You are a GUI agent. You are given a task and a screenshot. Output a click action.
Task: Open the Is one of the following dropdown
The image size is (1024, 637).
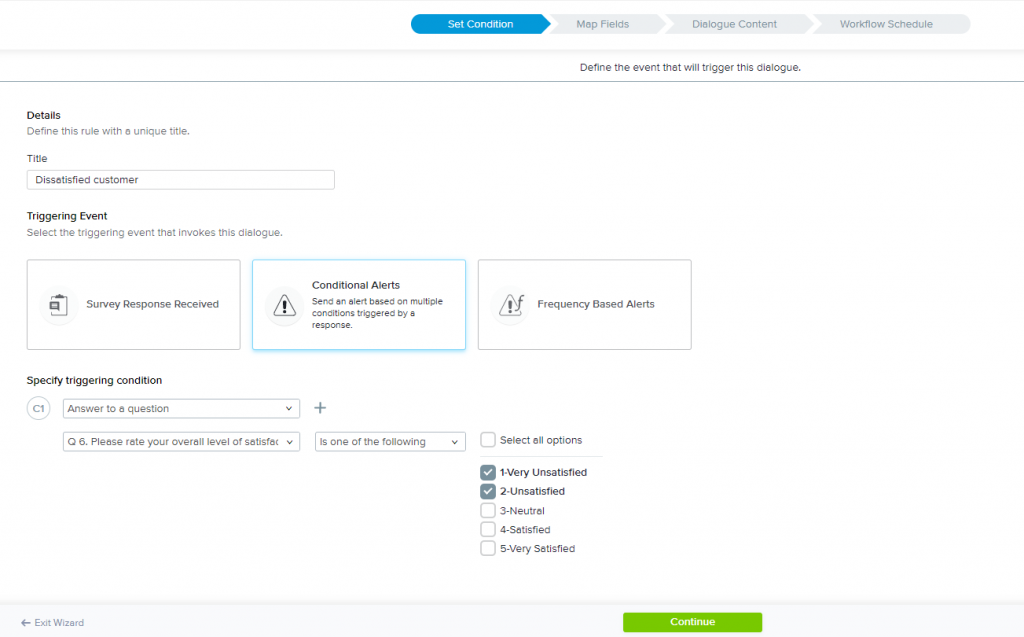390,441
